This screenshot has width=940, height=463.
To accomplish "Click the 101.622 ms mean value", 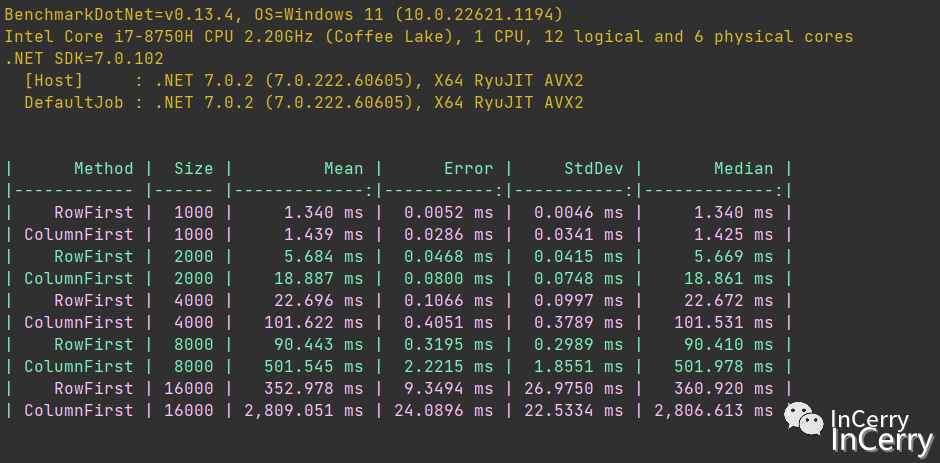I will [314, 323].
